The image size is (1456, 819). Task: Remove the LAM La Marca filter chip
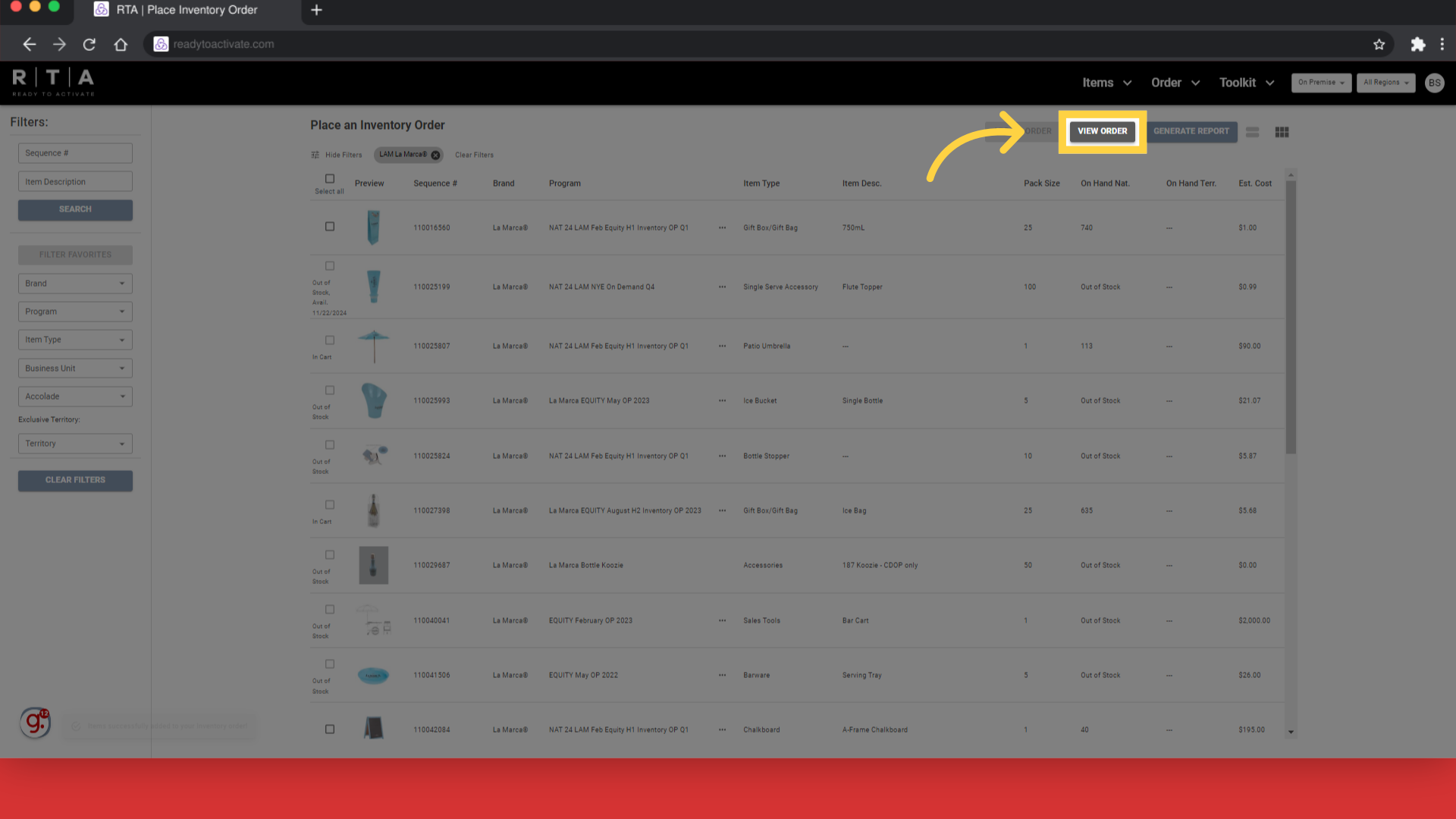[435, 155]
